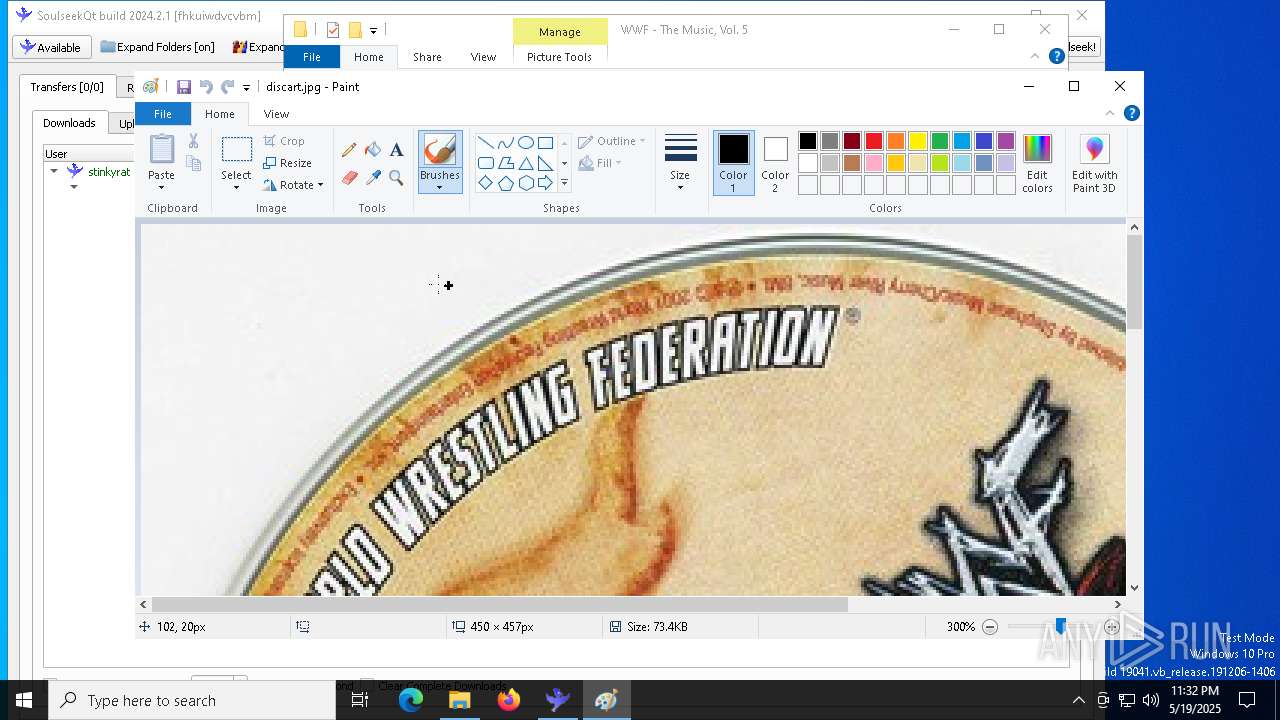Screen dimensions: 1280x720
Task: Click the rectangular Select tool icon
Action: tap(236, 150)
